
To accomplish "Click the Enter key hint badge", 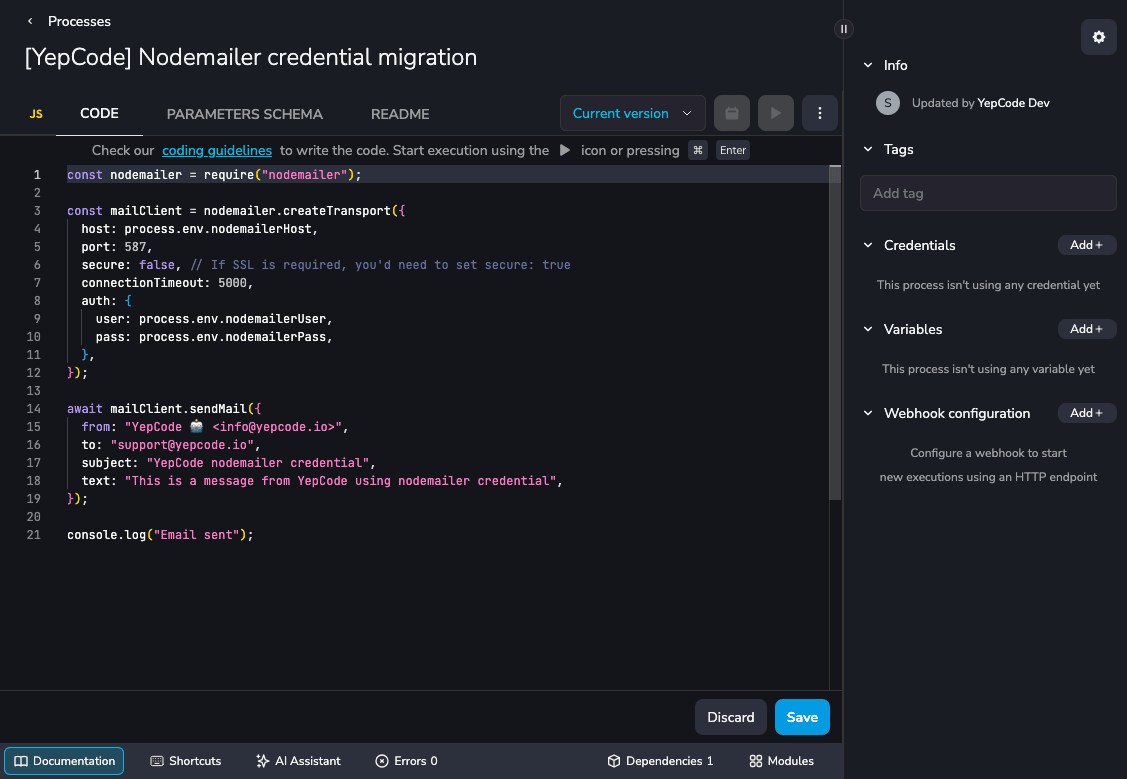I will (x=732, y=150).
